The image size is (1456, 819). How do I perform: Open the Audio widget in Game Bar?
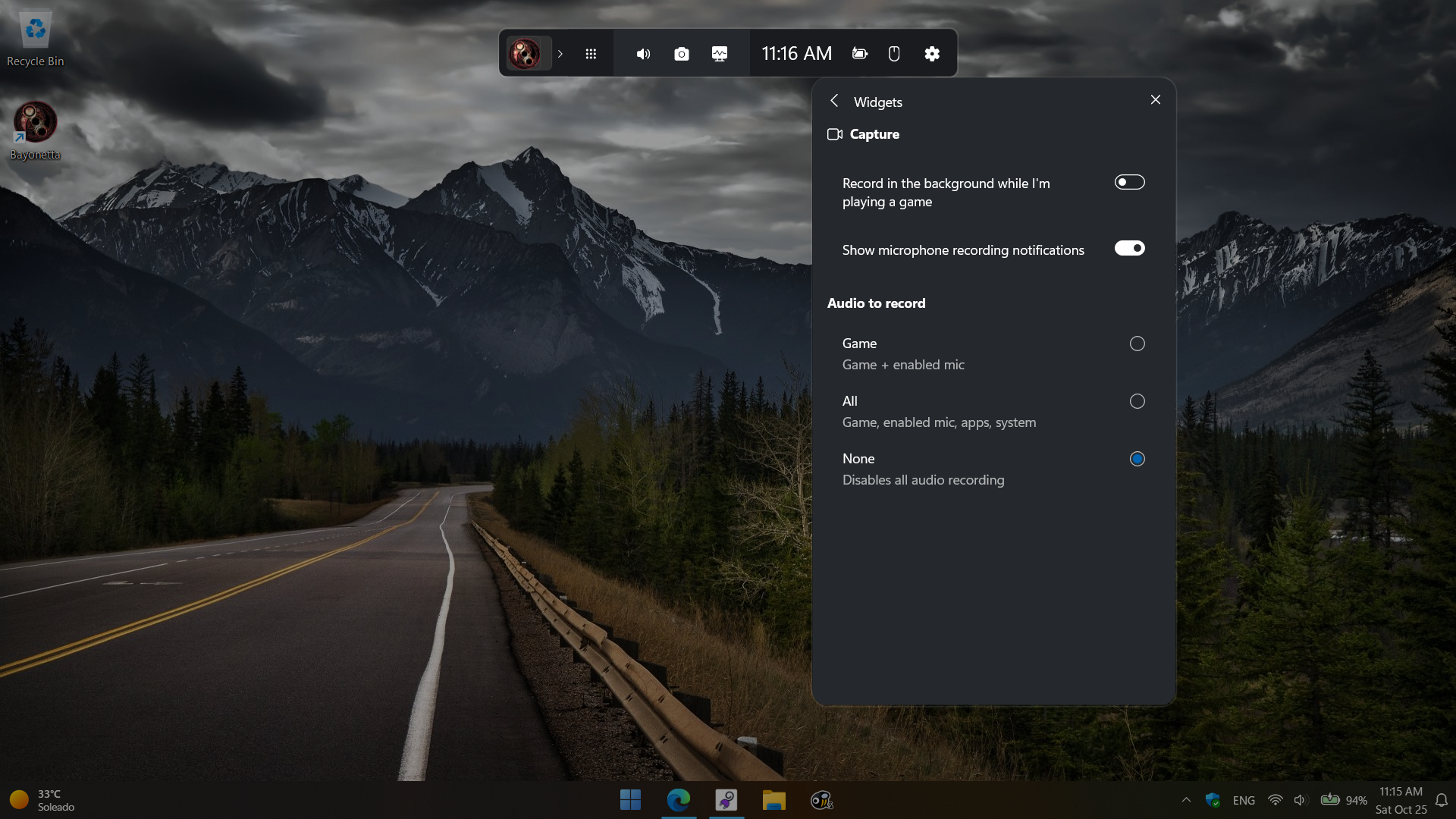pyautogui.click(x=643, y=54)
